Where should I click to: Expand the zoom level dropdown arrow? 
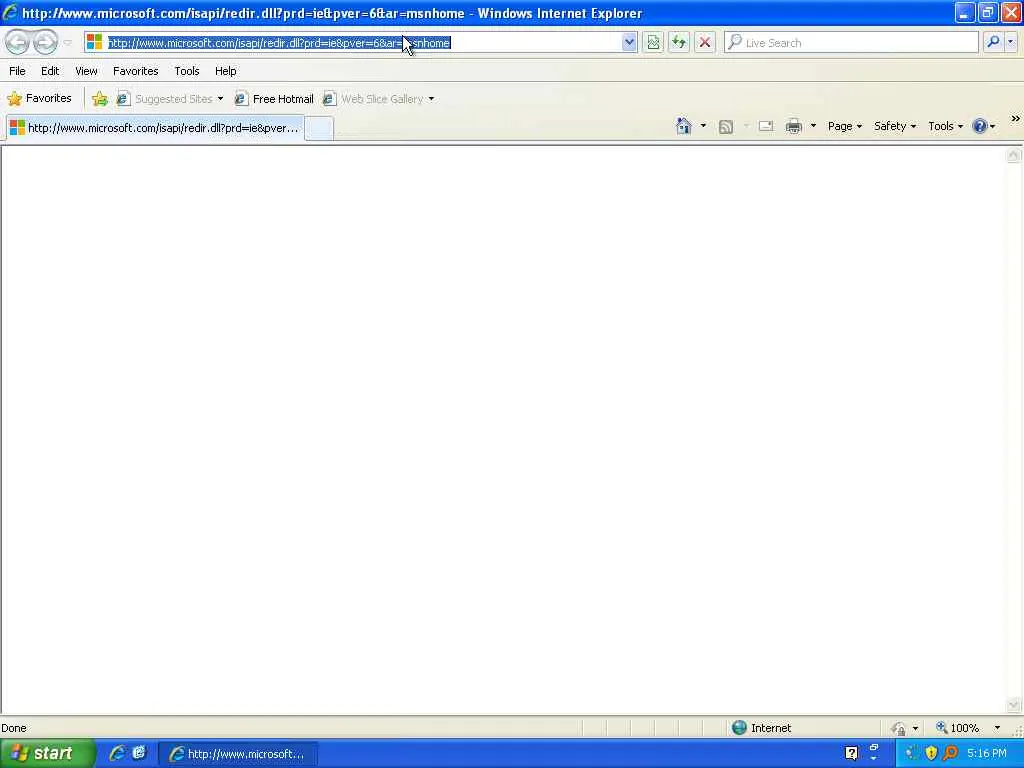pyautogui.click(x=997, y=728)
